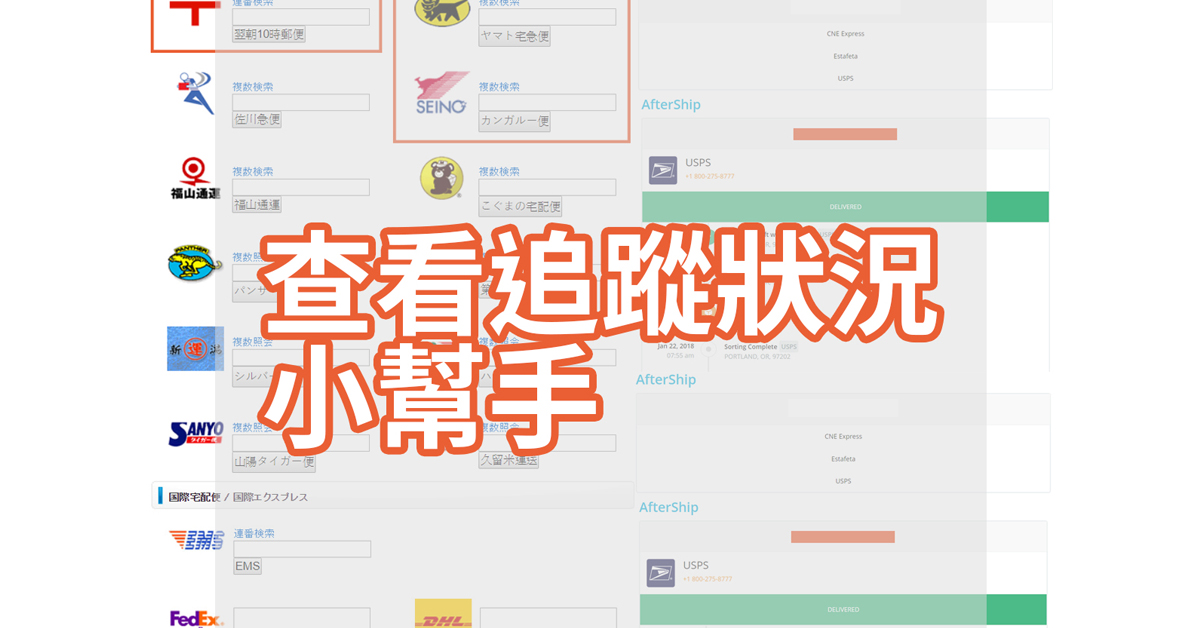Click the SANYO Tiger logo
Image resolution: width=1200 pixels, height=628 pixels.
tap(196, 433)
